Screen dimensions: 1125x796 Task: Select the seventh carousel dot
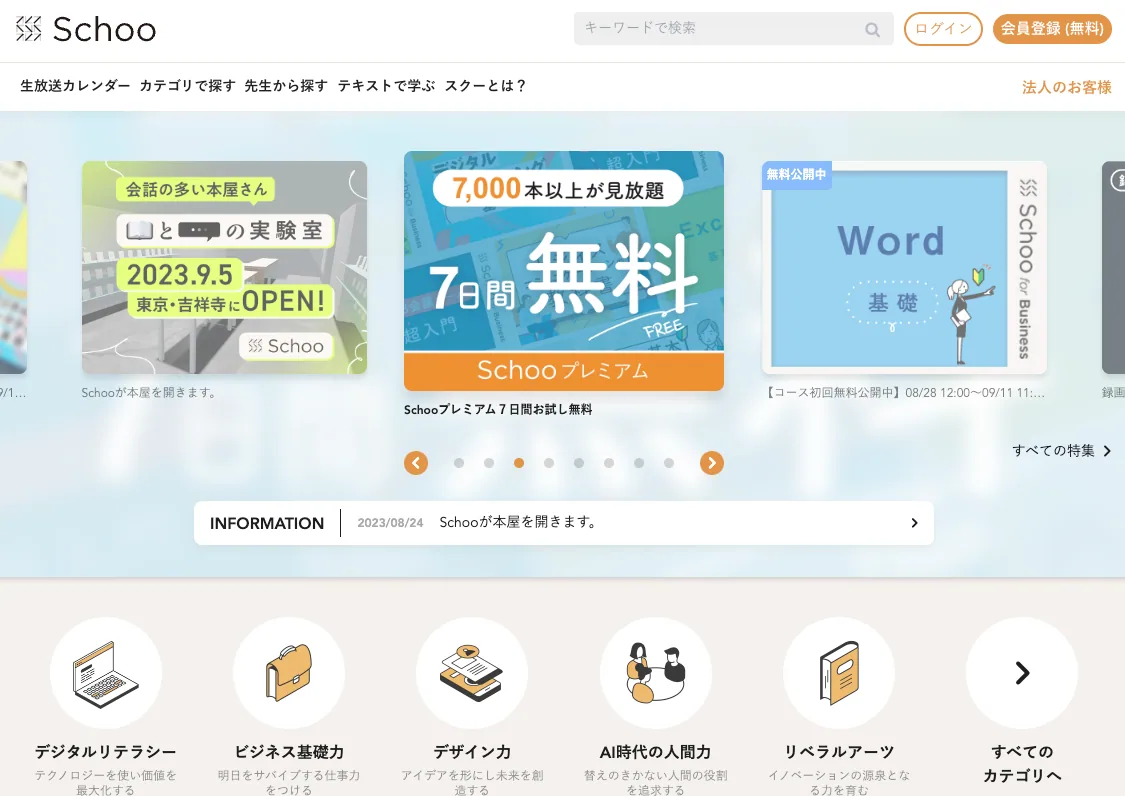point(639,463)
